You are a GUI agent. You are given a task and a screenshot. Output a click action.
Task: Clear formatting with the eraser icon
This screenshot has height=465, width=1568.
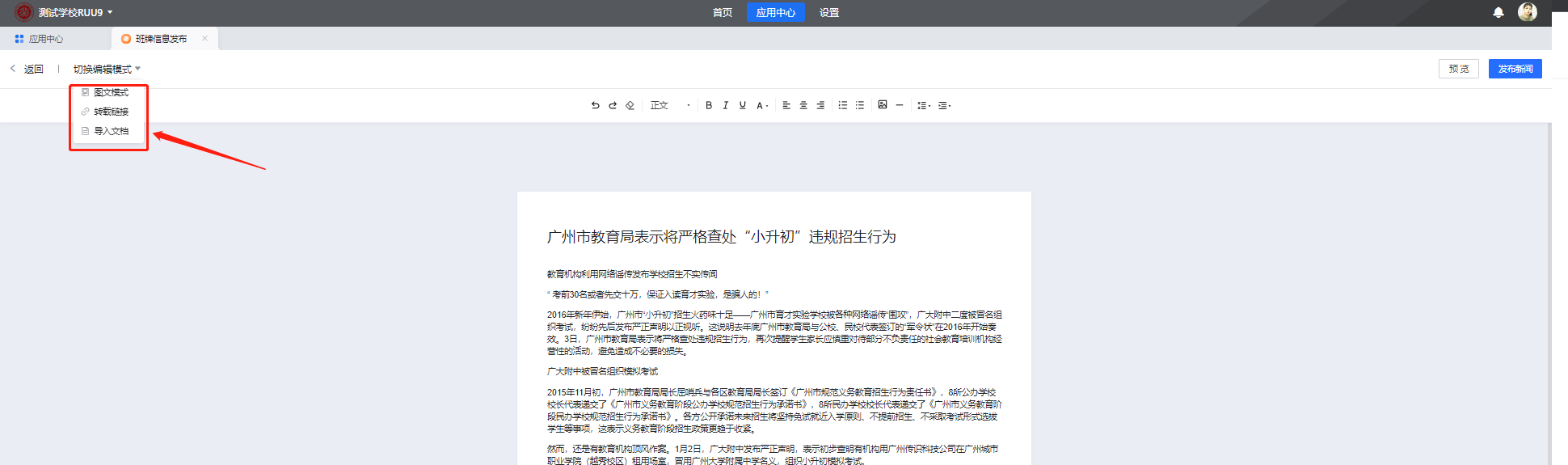(x=630, y=105)
